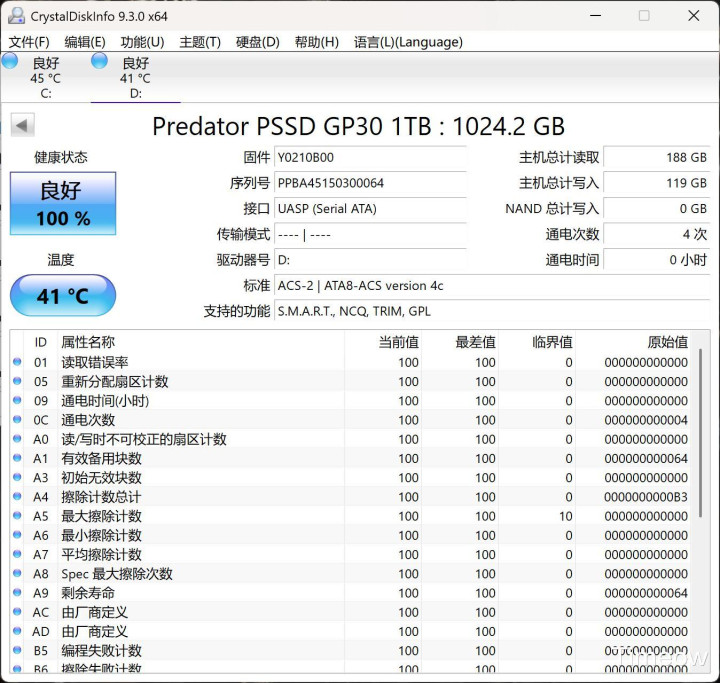Viewport: 720px width, 683px height.
Task: Close the CrystalDiskInfo window
Action: 693,16
